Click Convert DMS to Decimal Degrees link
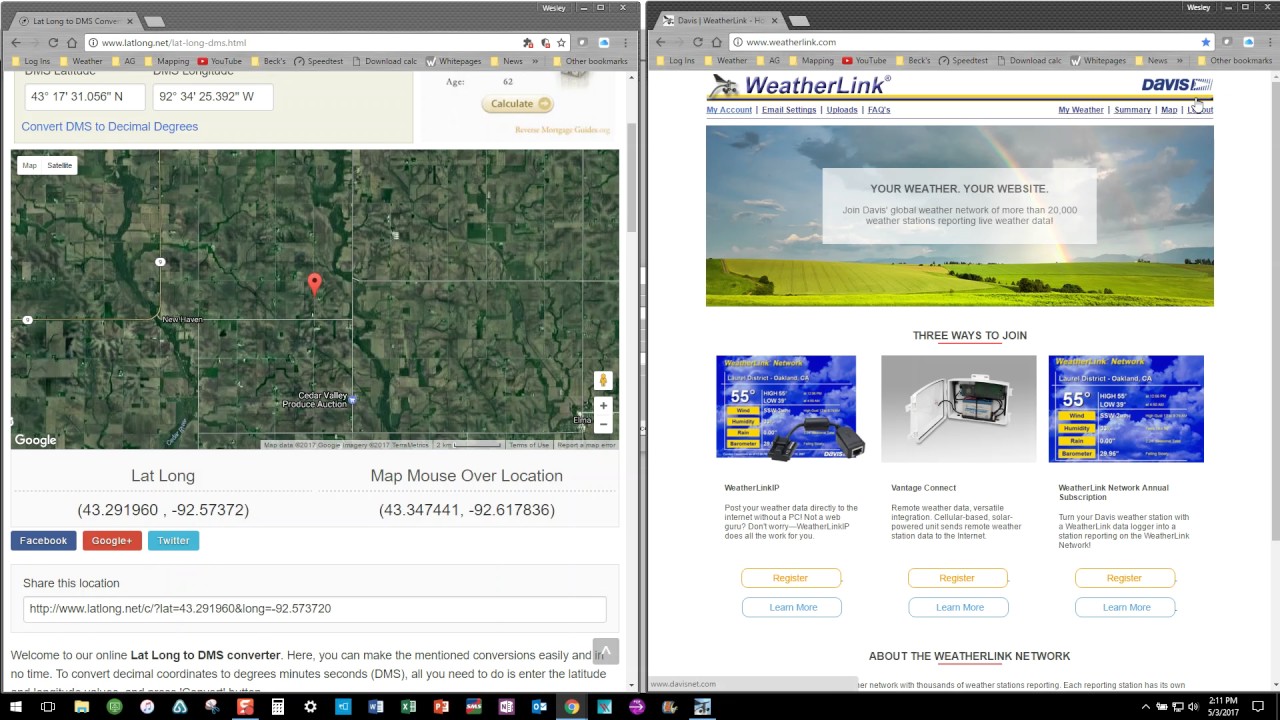1280x720 pixels. click(x=110, y=127)
